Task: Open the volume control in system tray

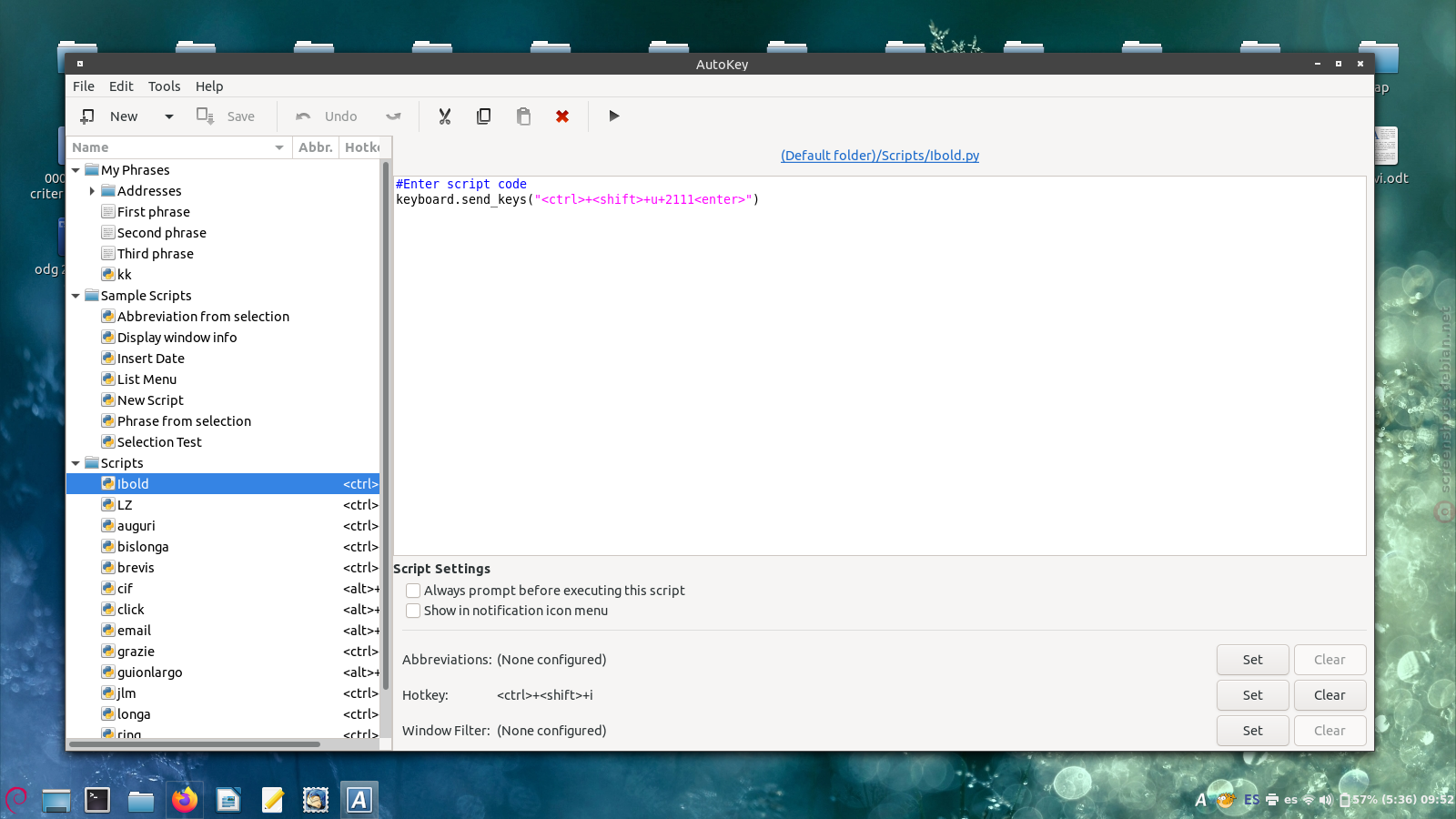Action: (1325, 800)
